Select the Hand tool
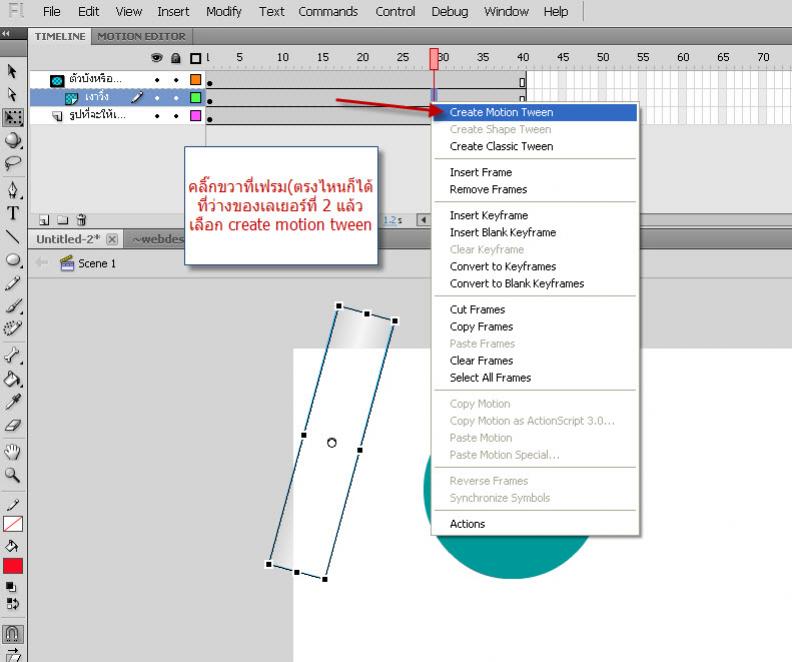Screen dimensions: 792x662 click(x=12, y=452)
